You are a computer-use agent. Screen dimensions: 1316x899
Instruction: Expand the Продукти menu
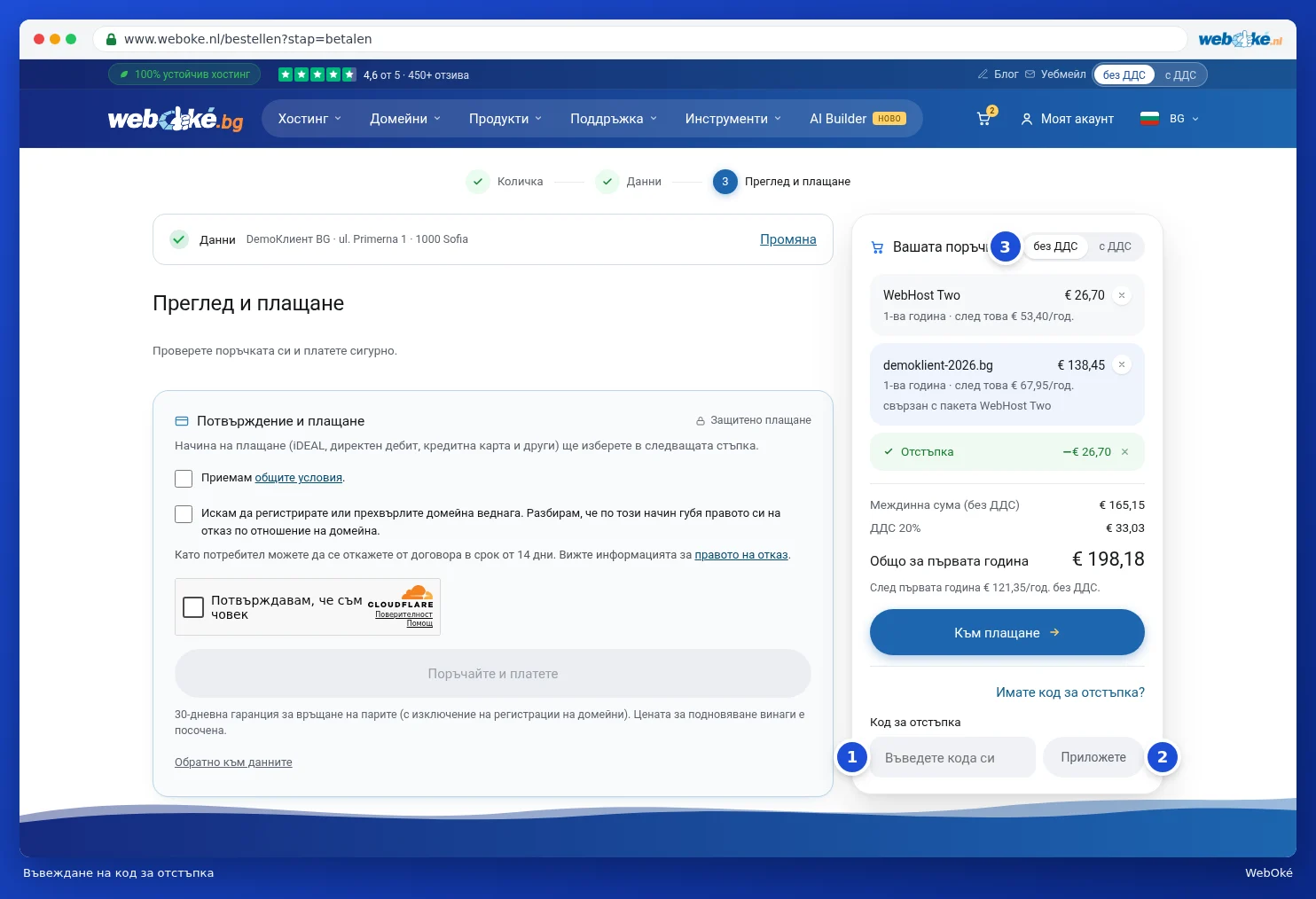(x=505, y=119)
